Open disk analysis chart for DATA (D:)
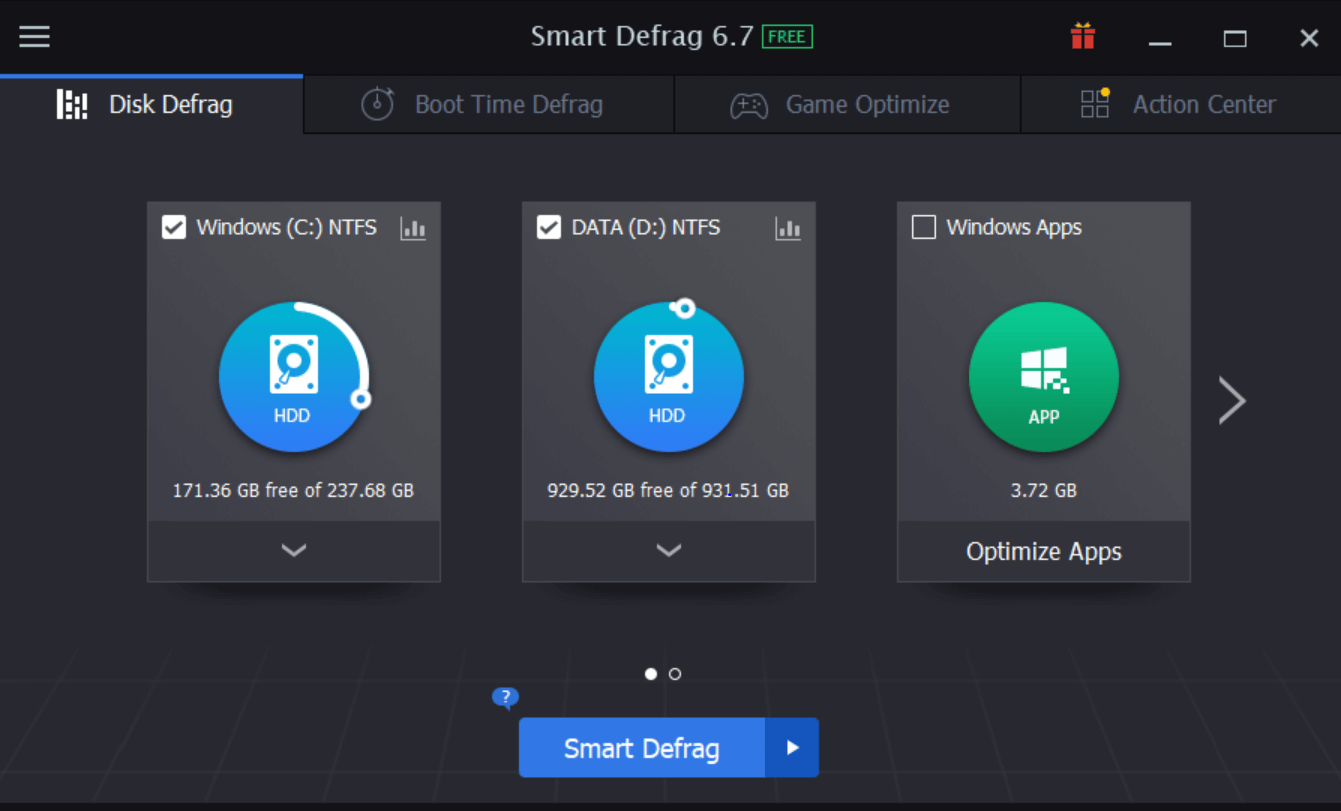The width and height of the screenshot is (1341, 811). pyautogui.click(x=788, y=228)
